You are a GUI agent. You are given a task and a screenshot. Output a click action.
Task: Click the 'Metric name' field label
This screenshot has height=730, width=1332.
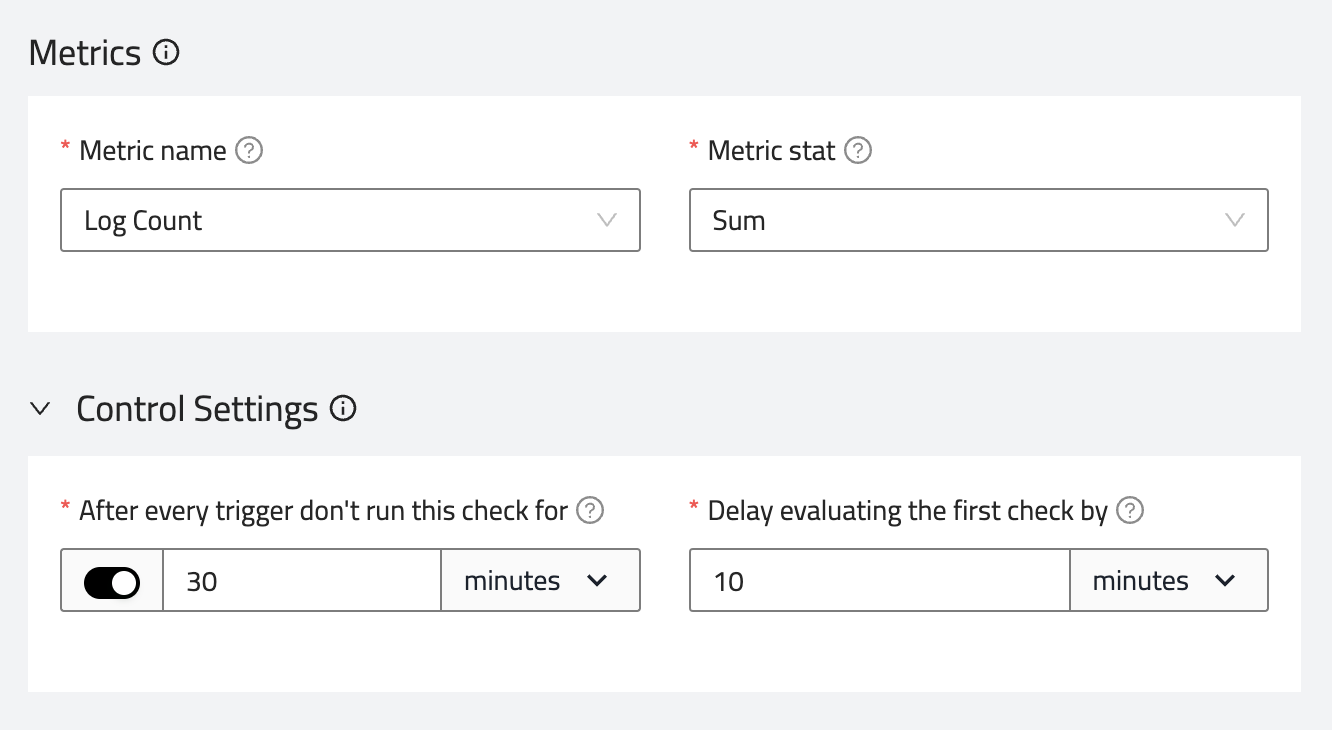pyautogui.click(x=153, y=151)
